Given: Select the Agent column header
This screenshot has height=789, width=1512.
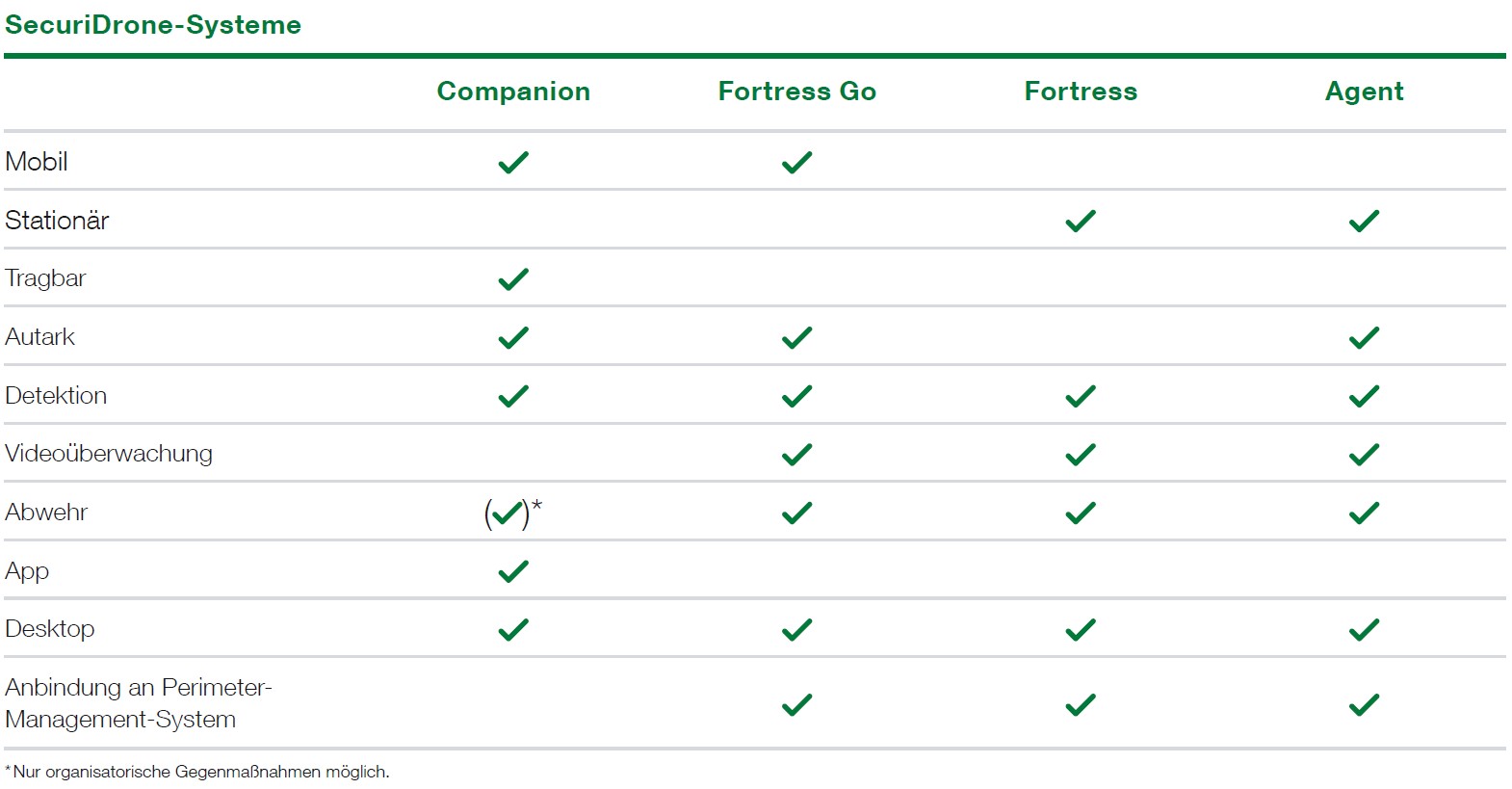Looking at the screenshot, I should [x=1364, y=92].
